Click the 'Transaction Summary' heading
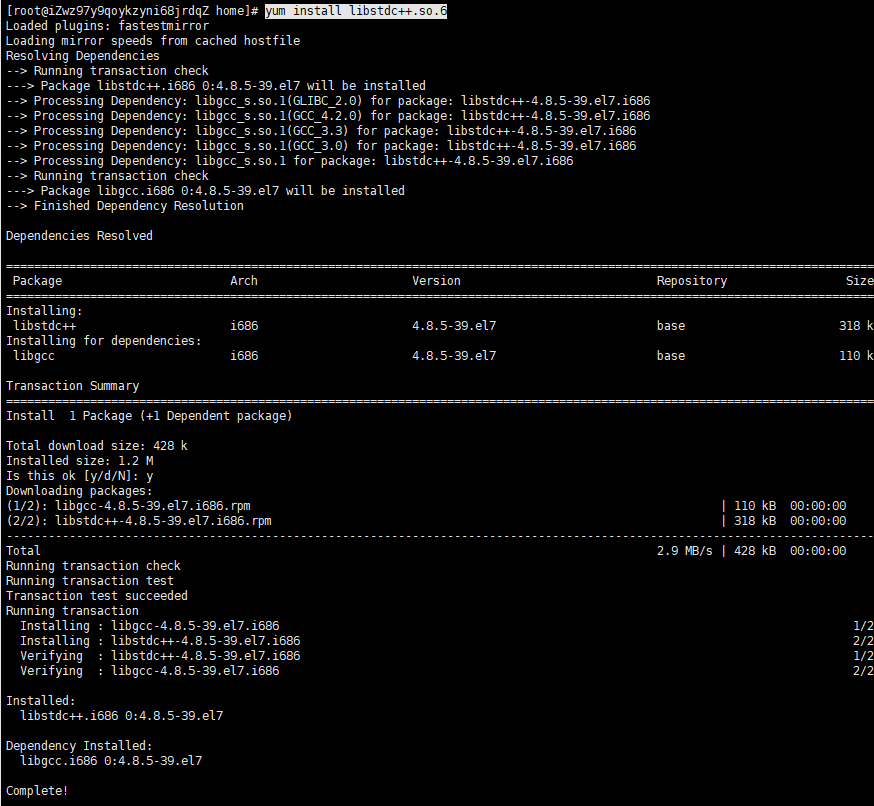Viewport: 874px width, 806px height. pos(72,386)
